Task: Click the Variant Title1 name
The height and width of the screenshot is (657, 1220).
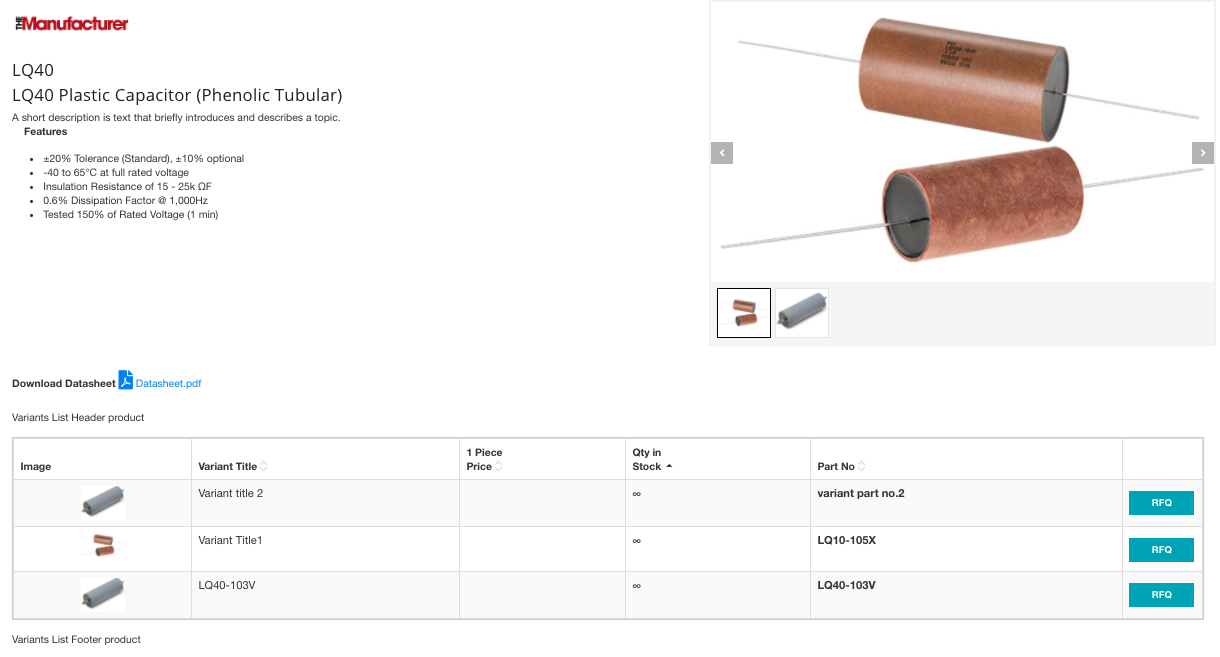Action: (x=230, y=540)
